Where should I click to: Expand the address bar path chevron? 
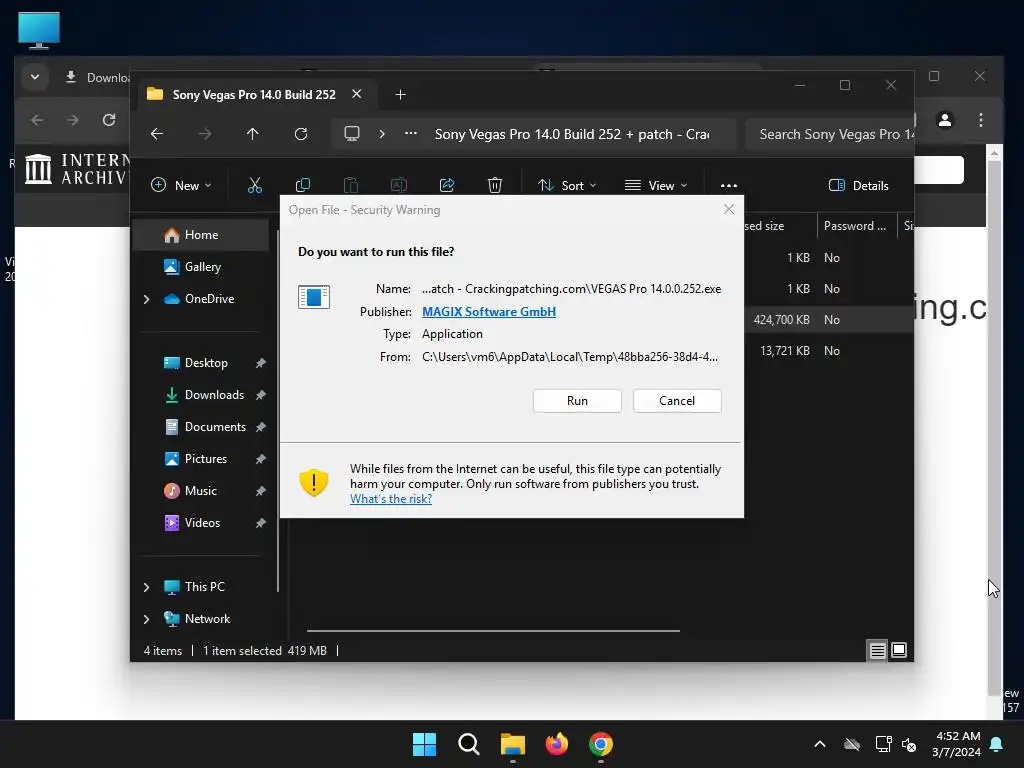(x=382, y=134)
